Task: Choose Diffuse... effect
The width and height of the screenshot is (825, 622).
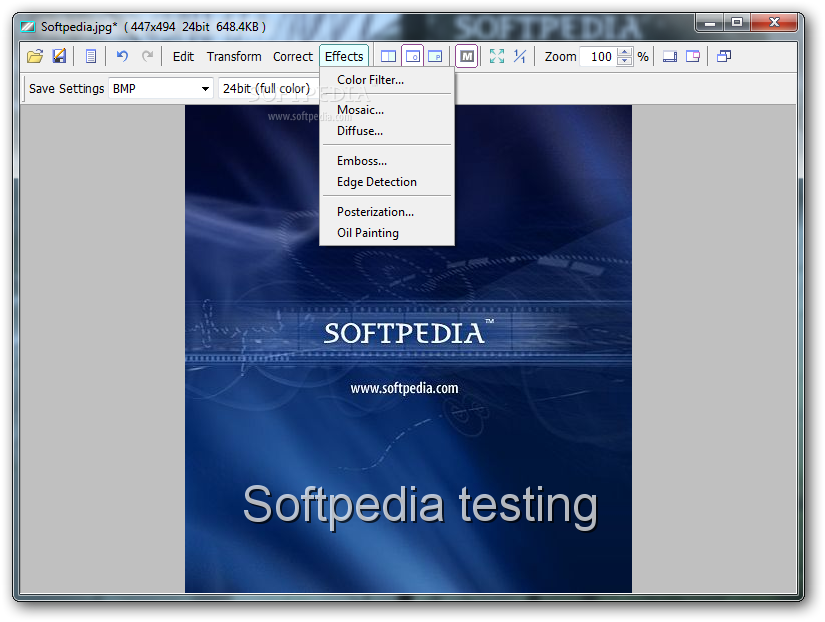Action: pos(387,131)
